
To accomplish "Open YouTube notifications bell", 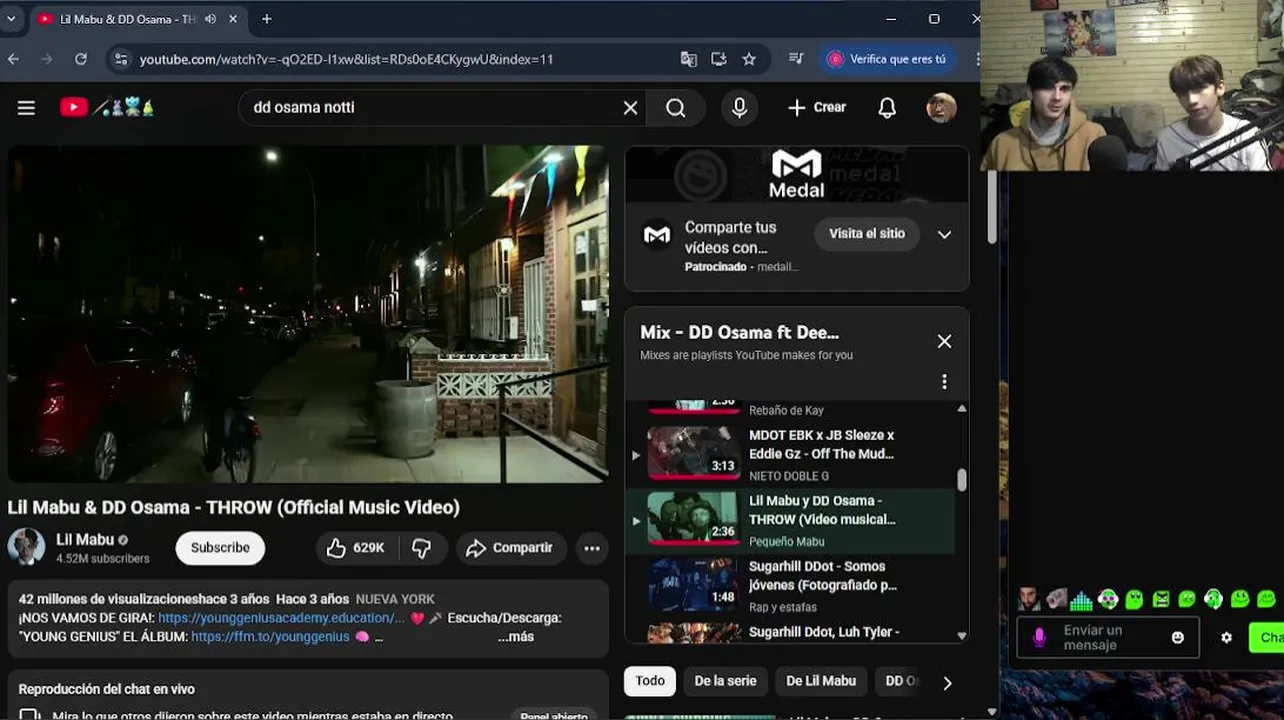I will pyautogui.click(x=887, y=108).
